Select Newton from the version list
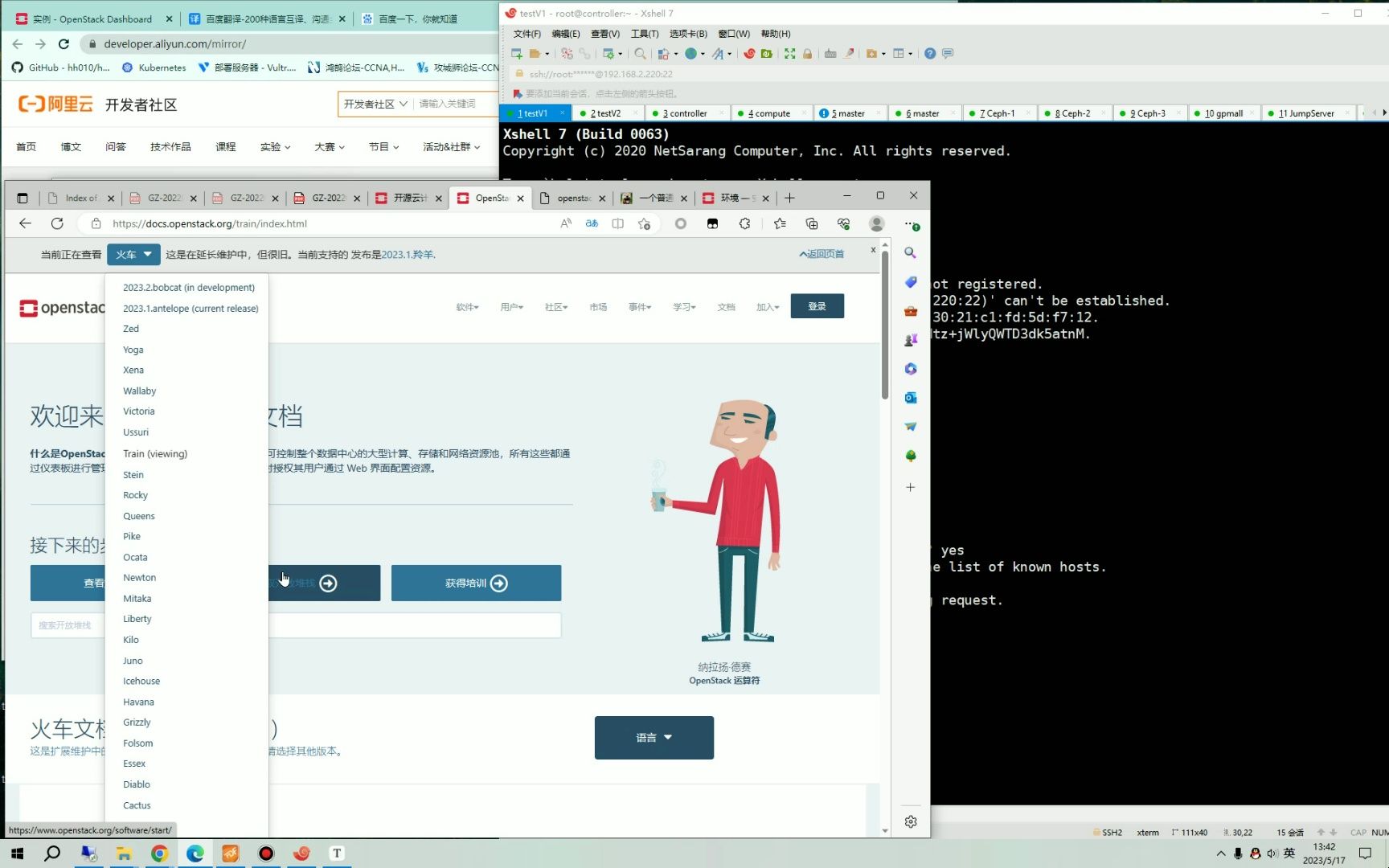Viewport: 1389px width, 868px height. (x=139, y=578)
